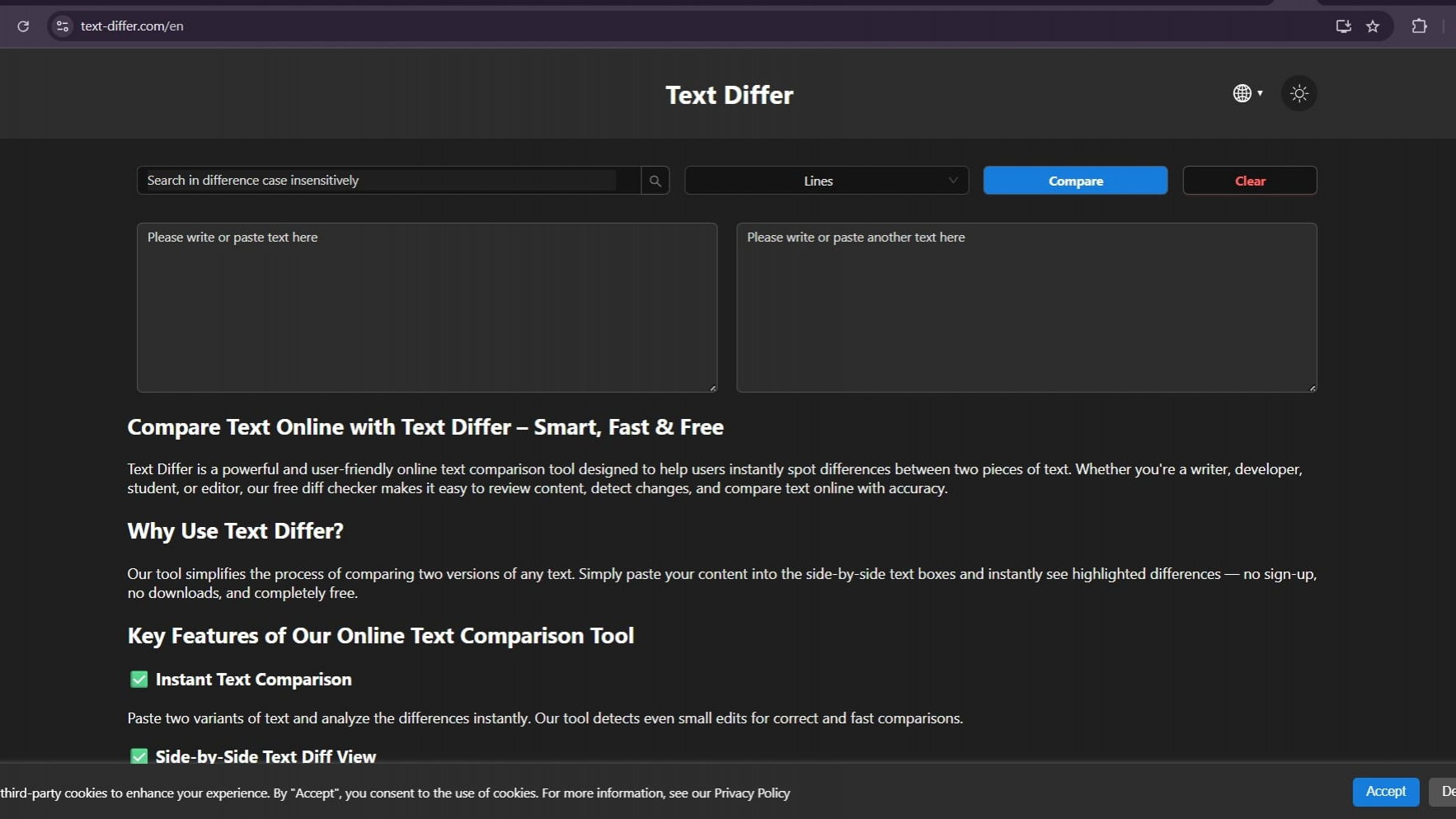This screenshot has width=1456, height=819.
Task: Click the magnifier search icon button
Action: point(655,181)
